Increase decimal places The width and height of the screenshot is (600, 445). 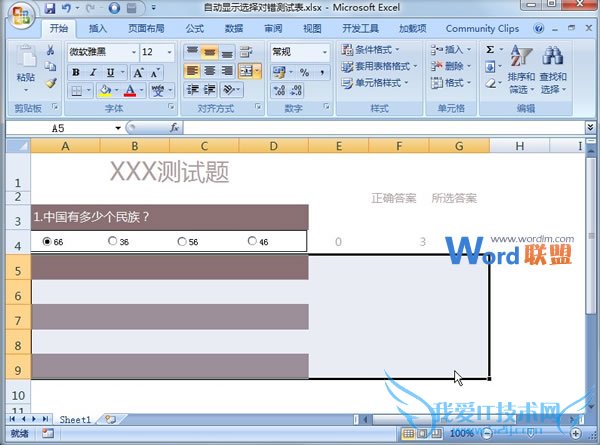(x=279, y=91)
